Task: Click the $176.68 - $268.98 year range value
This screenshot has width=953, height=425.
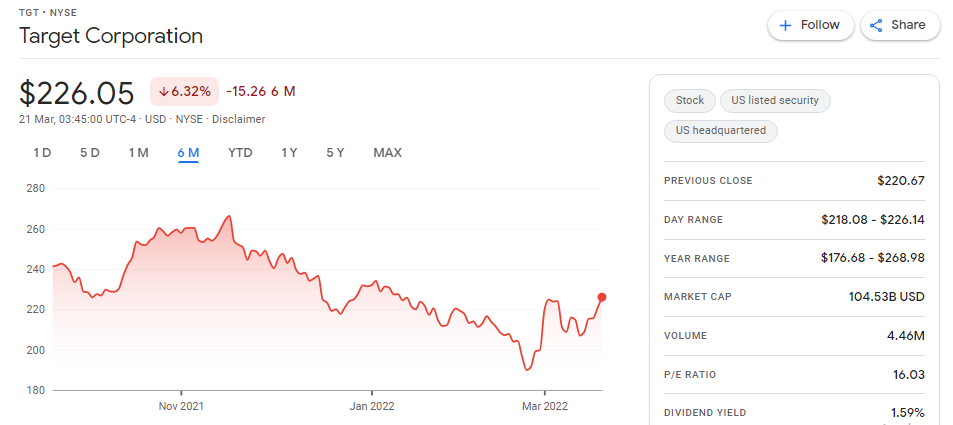Action: [x=873, y=258]
